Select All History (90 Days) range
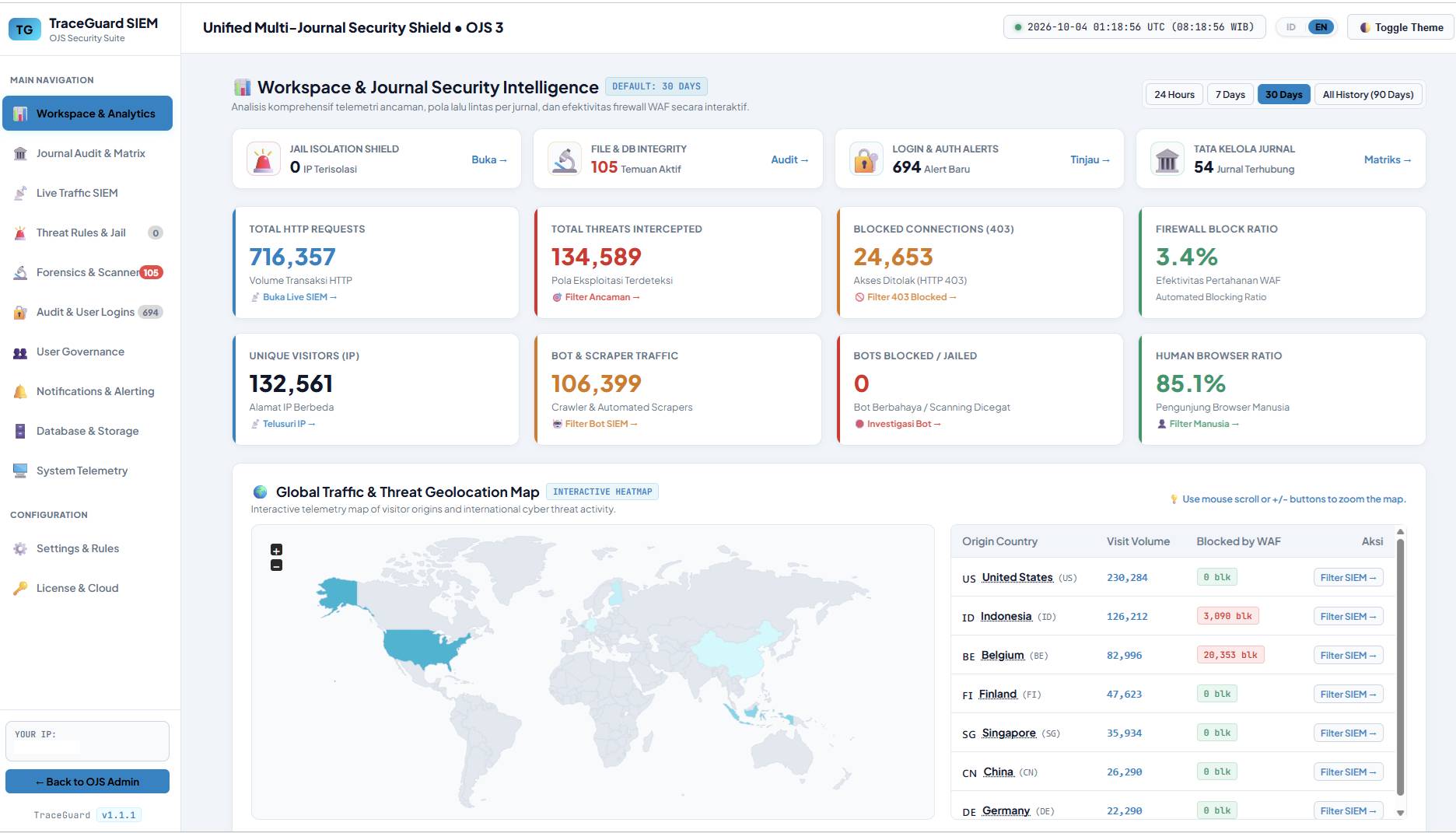The image size is (1456, 833). [1368, 95]
